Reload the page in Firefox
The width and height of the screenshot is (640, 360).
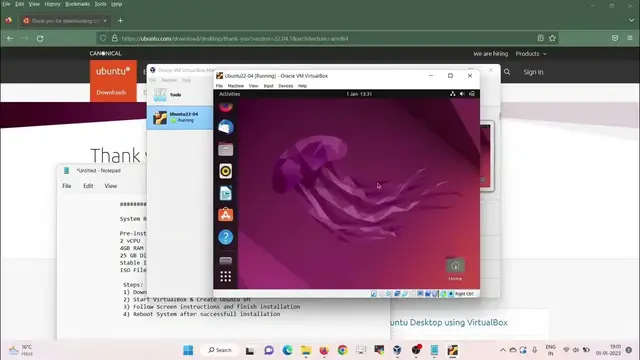pyautogui.click(x=40, y=38)
